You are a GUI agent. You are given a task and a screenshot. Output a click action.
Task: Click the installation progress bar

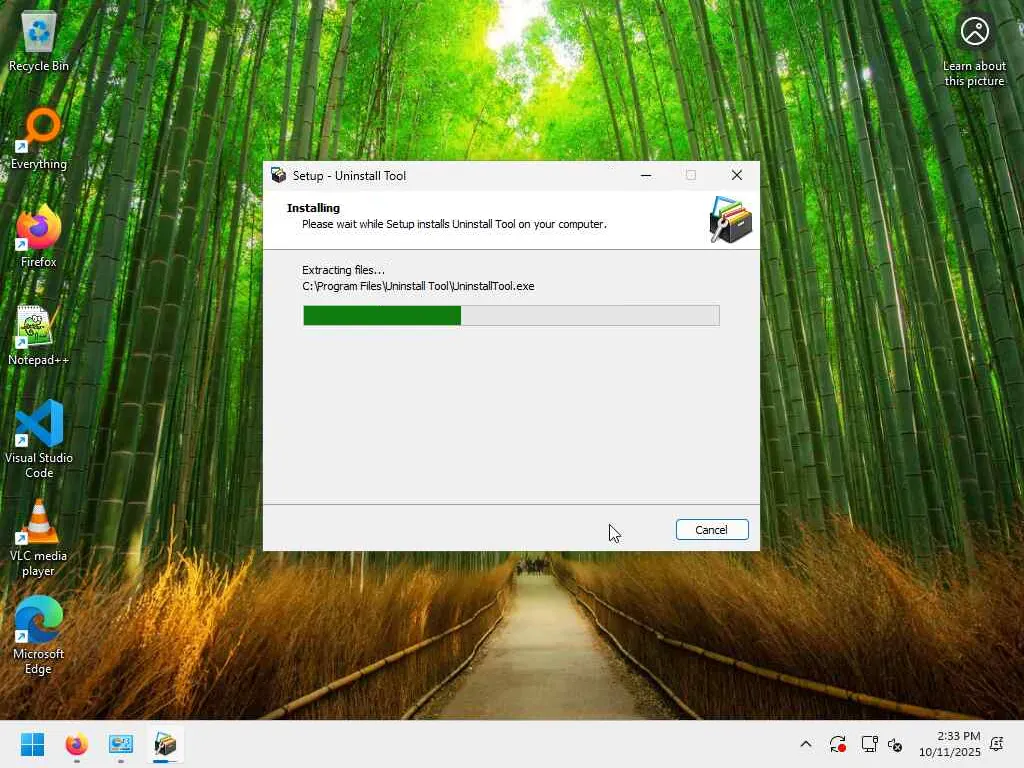[x=511, y=315]
